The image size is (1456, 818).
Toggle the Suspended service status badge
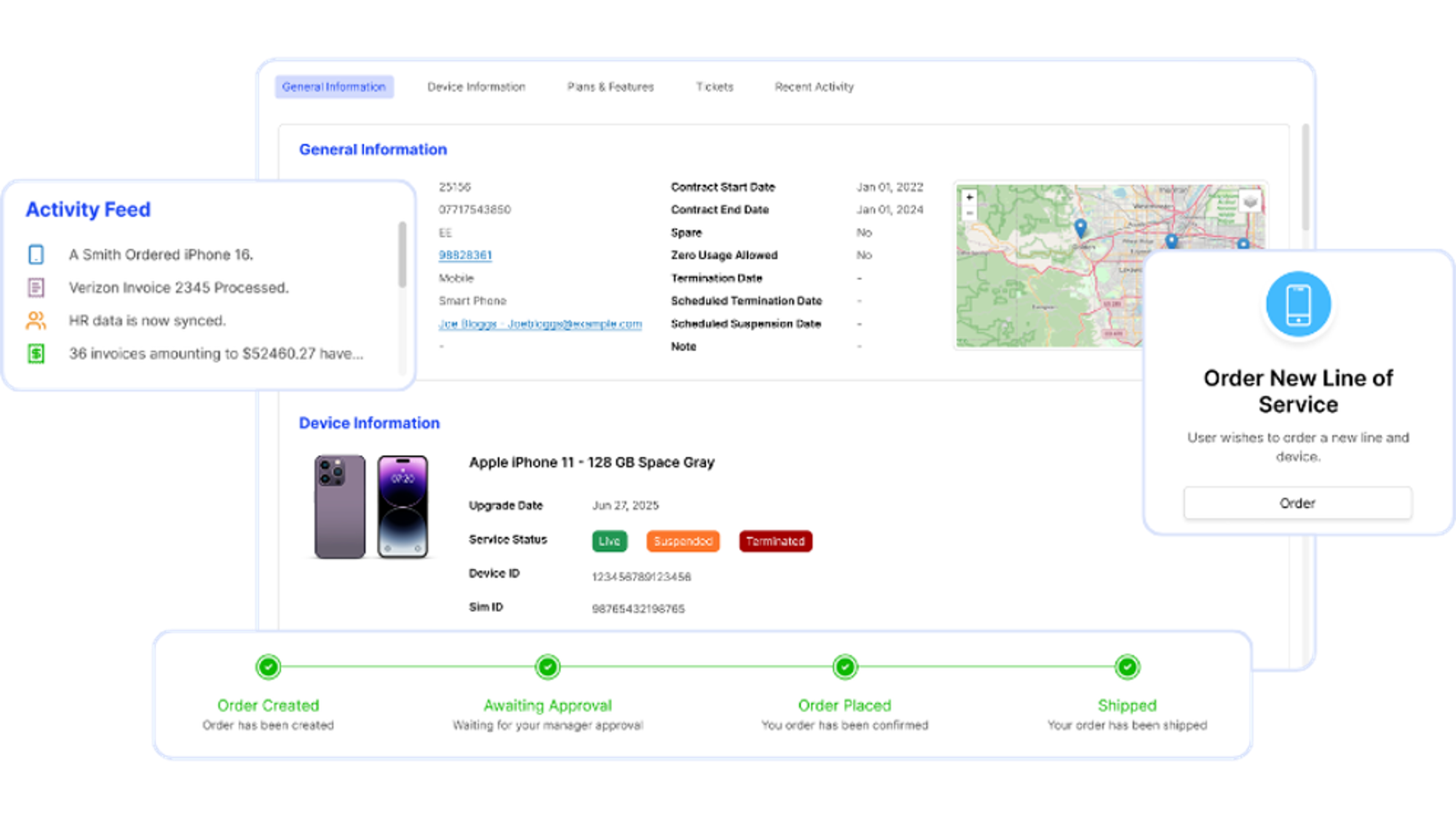(x=682, y=541)
